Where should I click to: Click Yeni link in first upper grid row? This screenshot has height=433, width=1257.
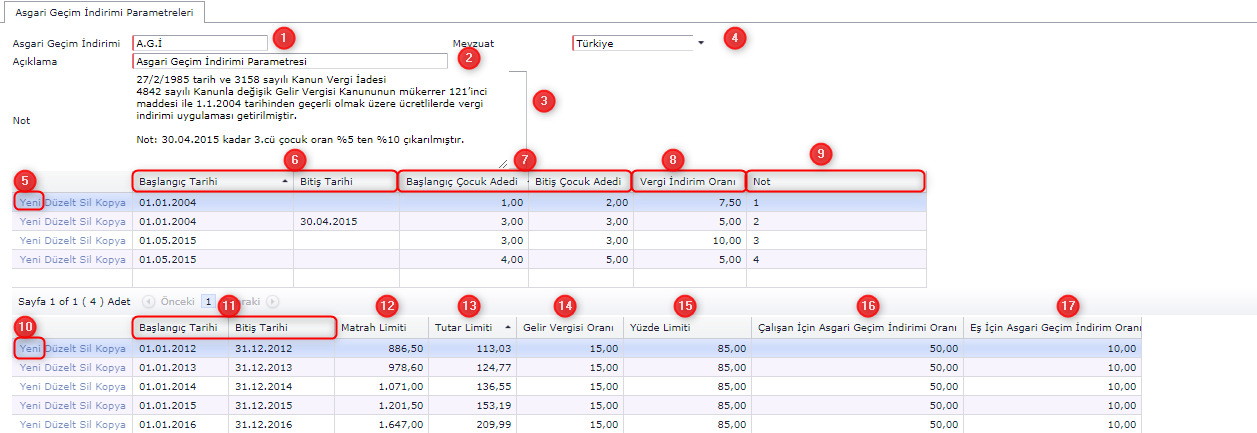(31, 203)
